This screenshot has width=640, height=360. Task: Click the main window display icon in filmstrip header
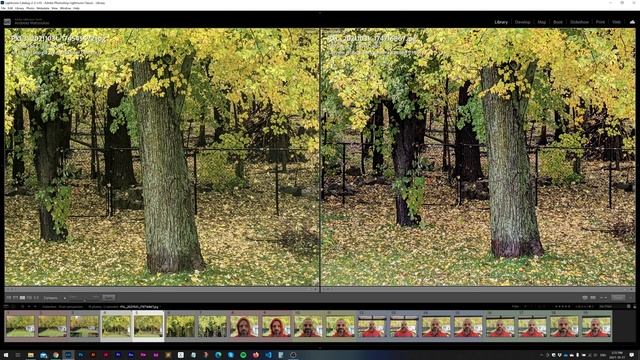pos(6,306)
